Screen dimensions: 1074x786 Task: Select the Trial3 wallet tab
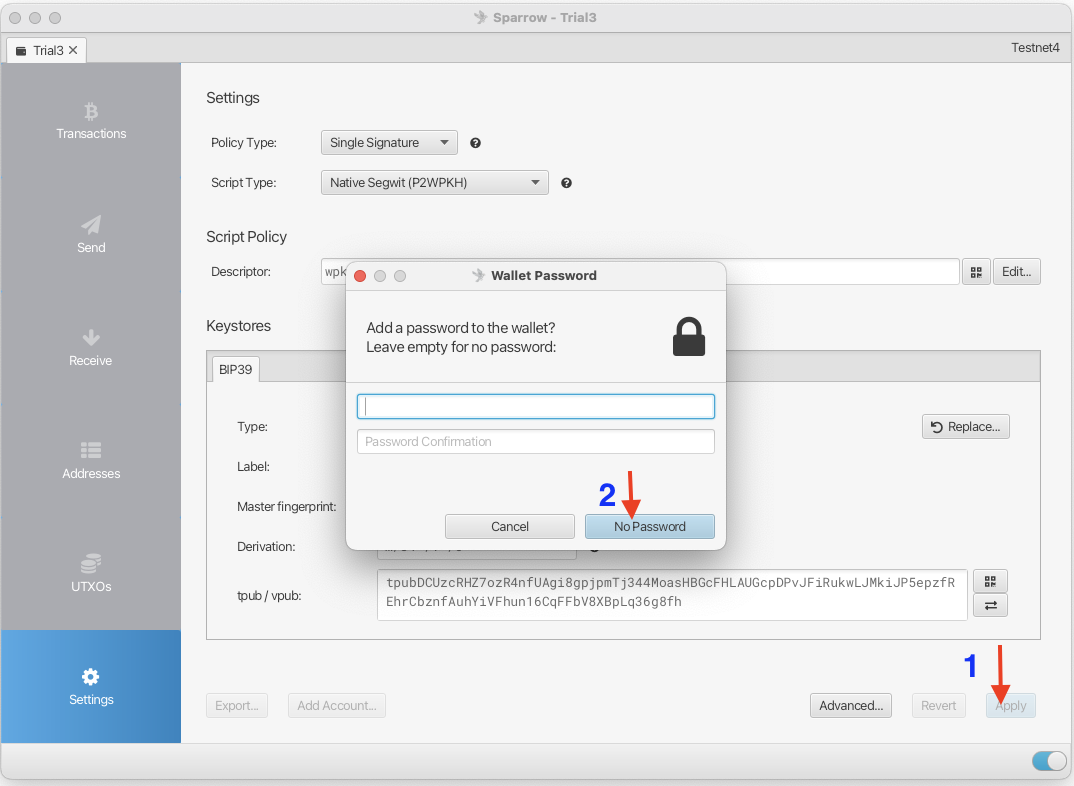[x=47, y=50]
